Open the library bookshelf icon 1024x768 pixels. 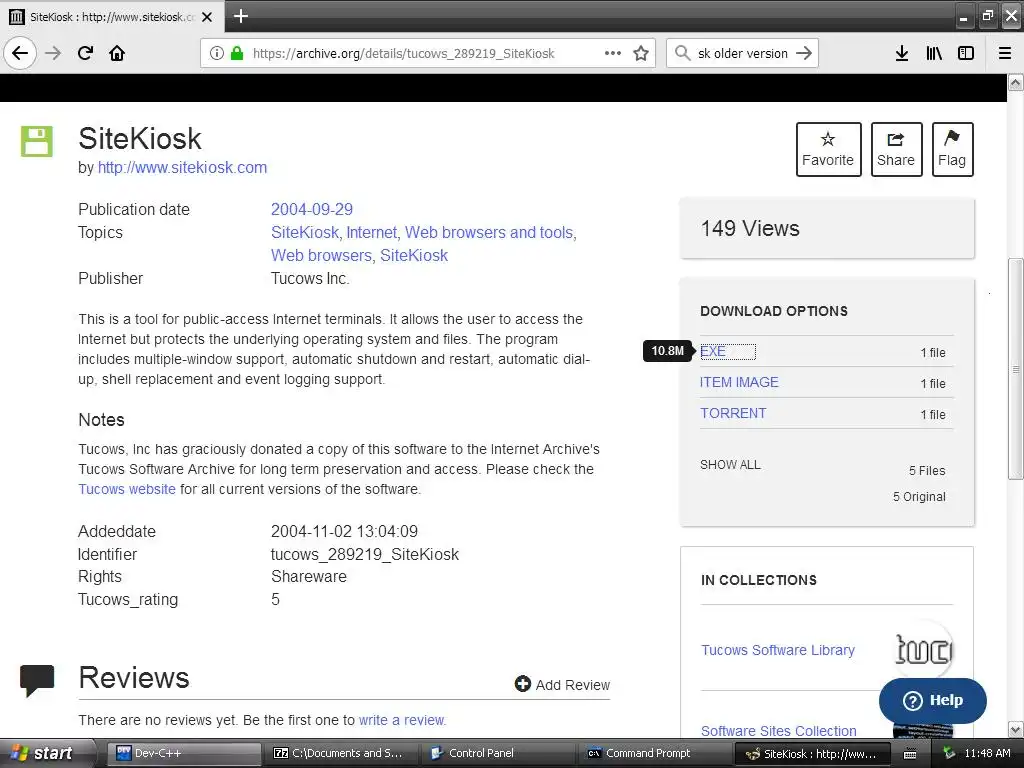pyautogui.click(x=934, y=53)
